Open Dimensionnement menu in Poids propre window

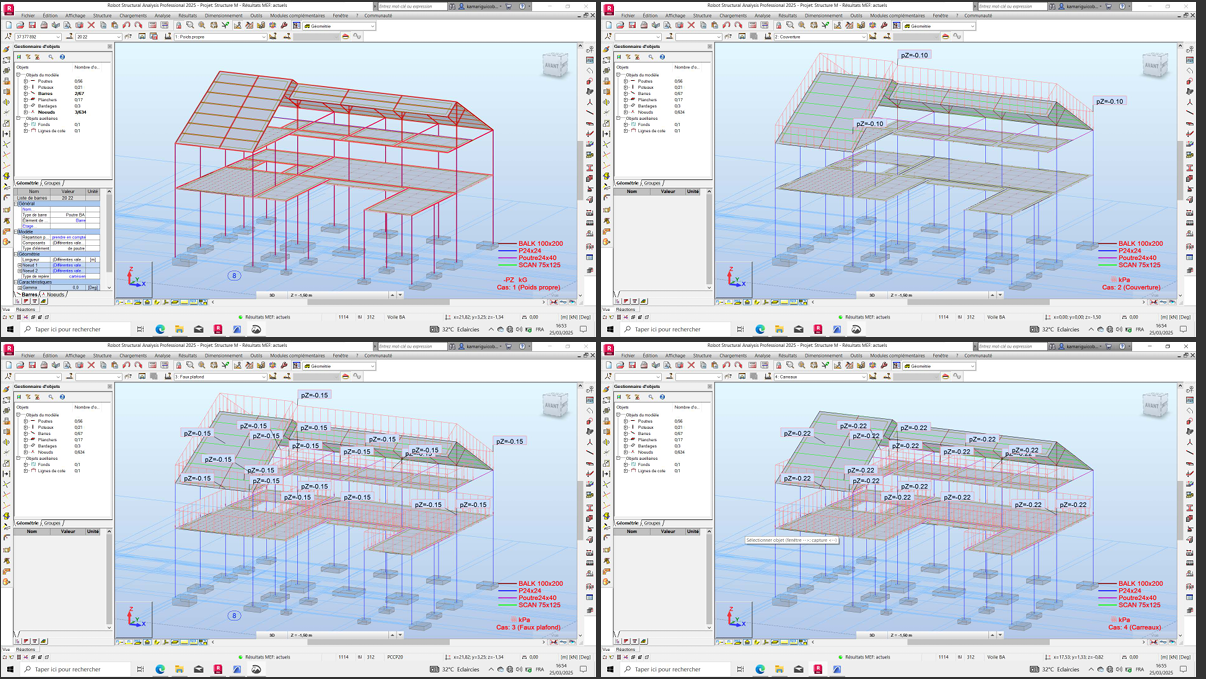[x=223, y=16]
